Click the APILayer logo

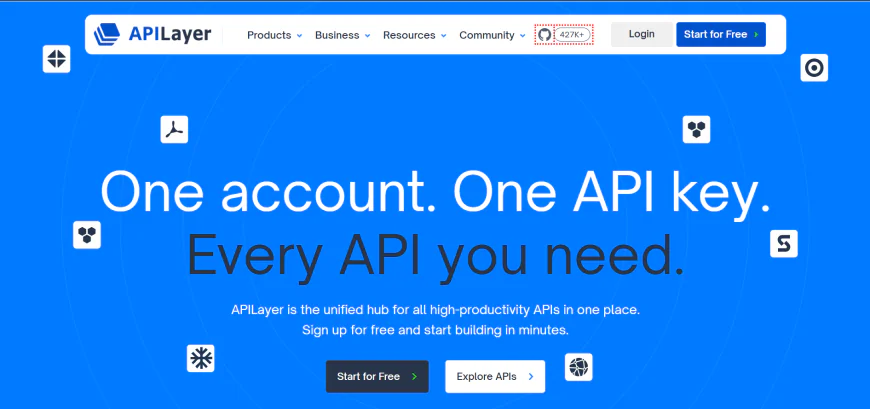coord(153,34)
